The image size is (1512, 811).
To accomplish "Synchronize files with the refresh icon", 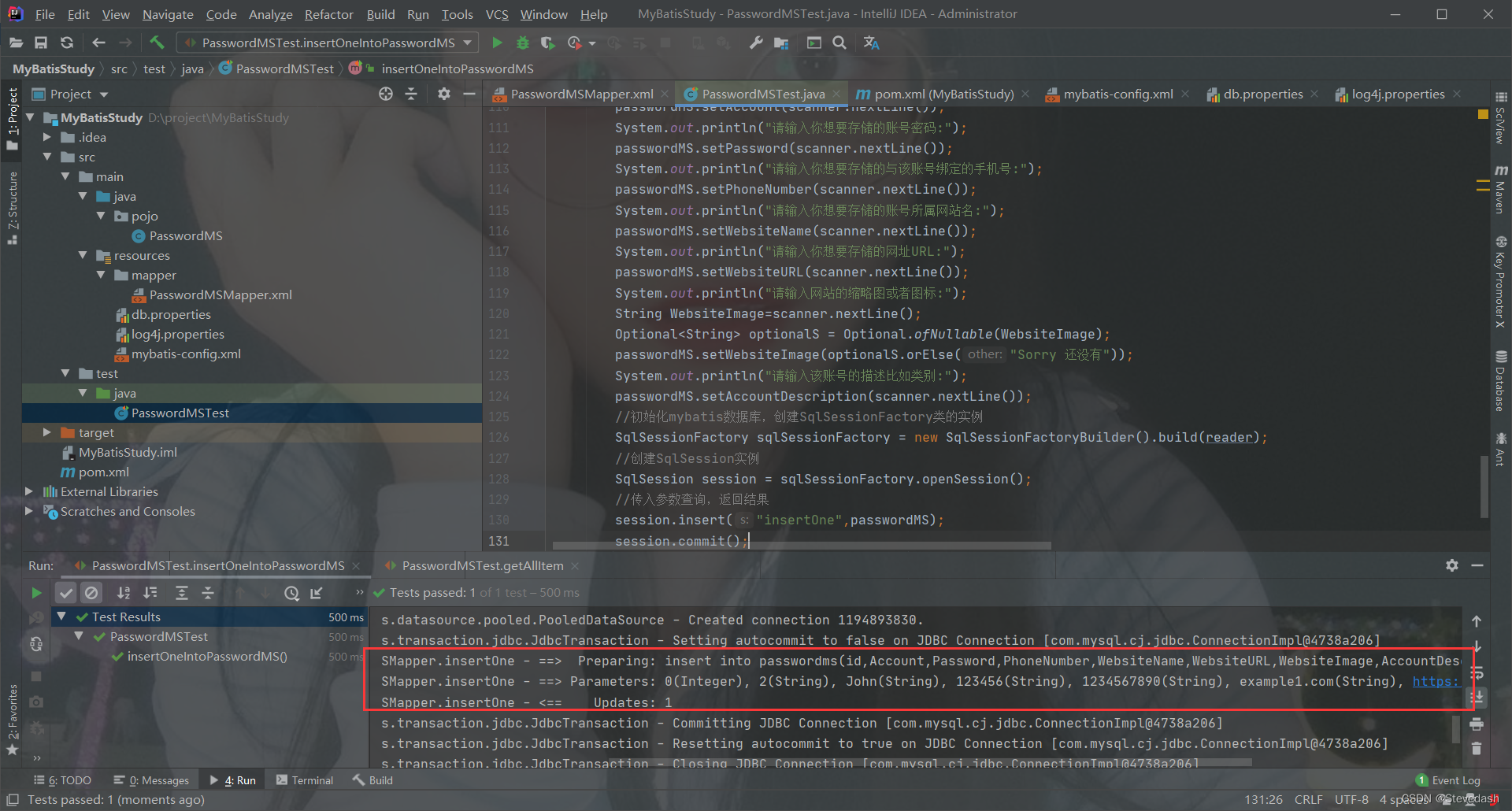I will [x=67, y=43].
